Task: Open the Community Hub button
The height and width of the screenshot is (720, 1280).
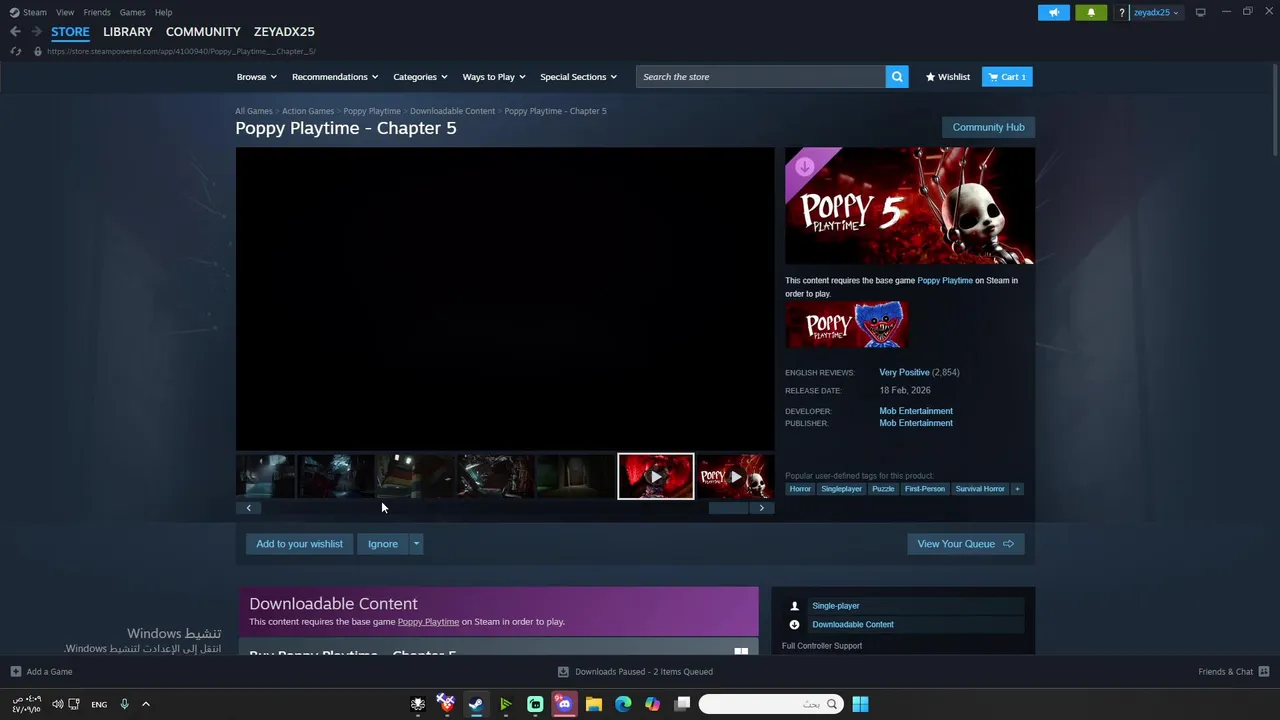Action: click(x=988, y=127)
